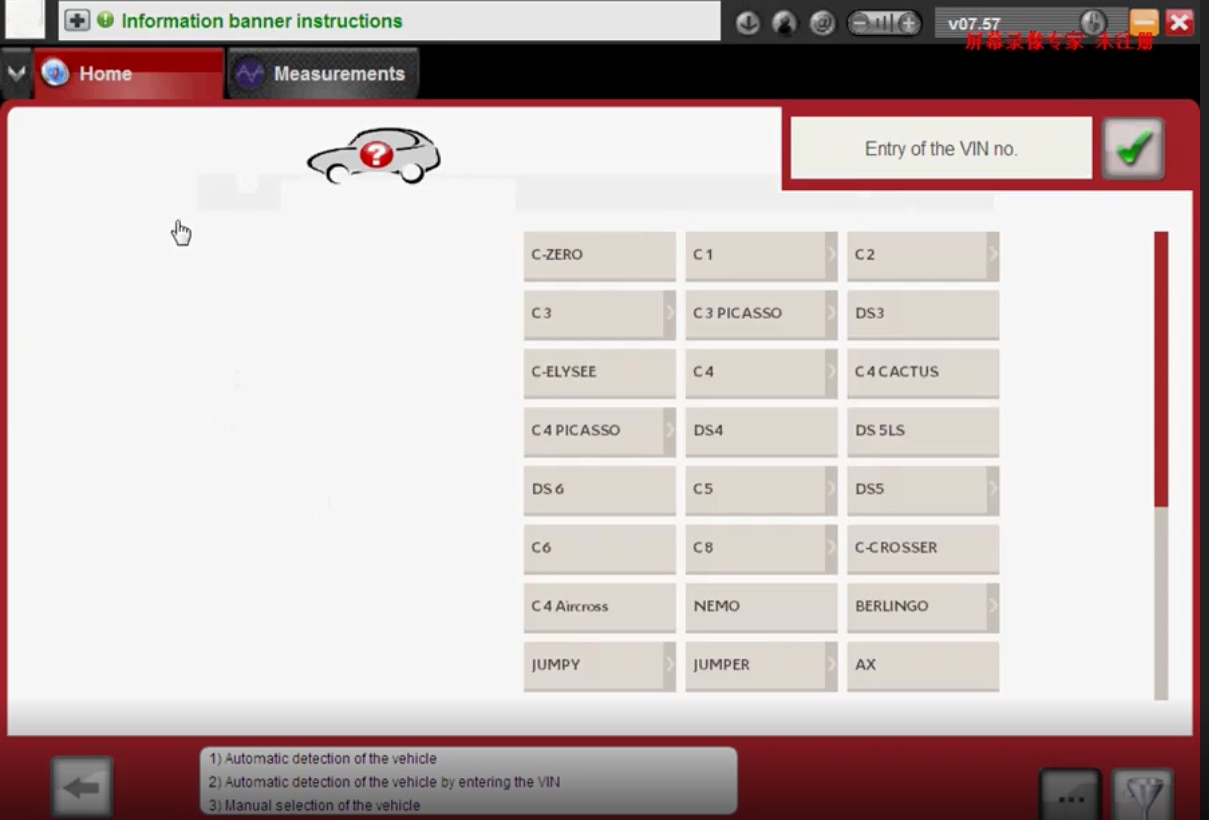Image resolution: width=1209 pixels, height=820 pixels.
Task: Confirm VIN with green checkmark button
Action: point(1133,149)
